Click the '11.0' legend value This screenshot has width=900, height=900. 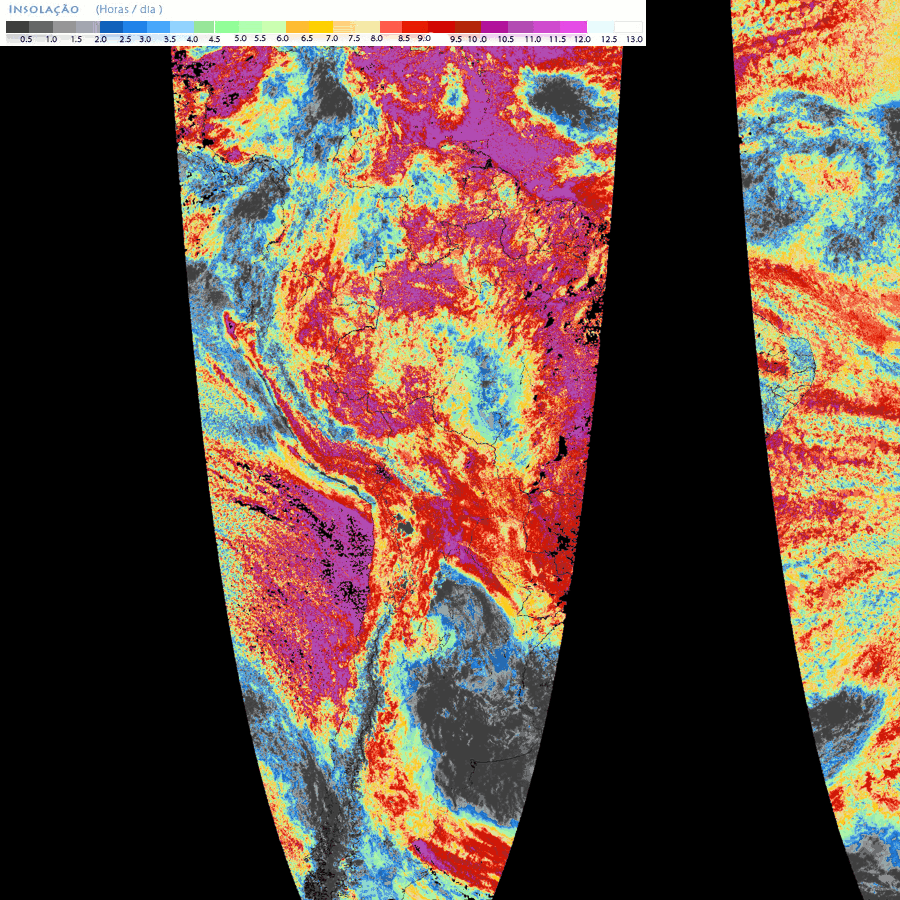(533, 39)
